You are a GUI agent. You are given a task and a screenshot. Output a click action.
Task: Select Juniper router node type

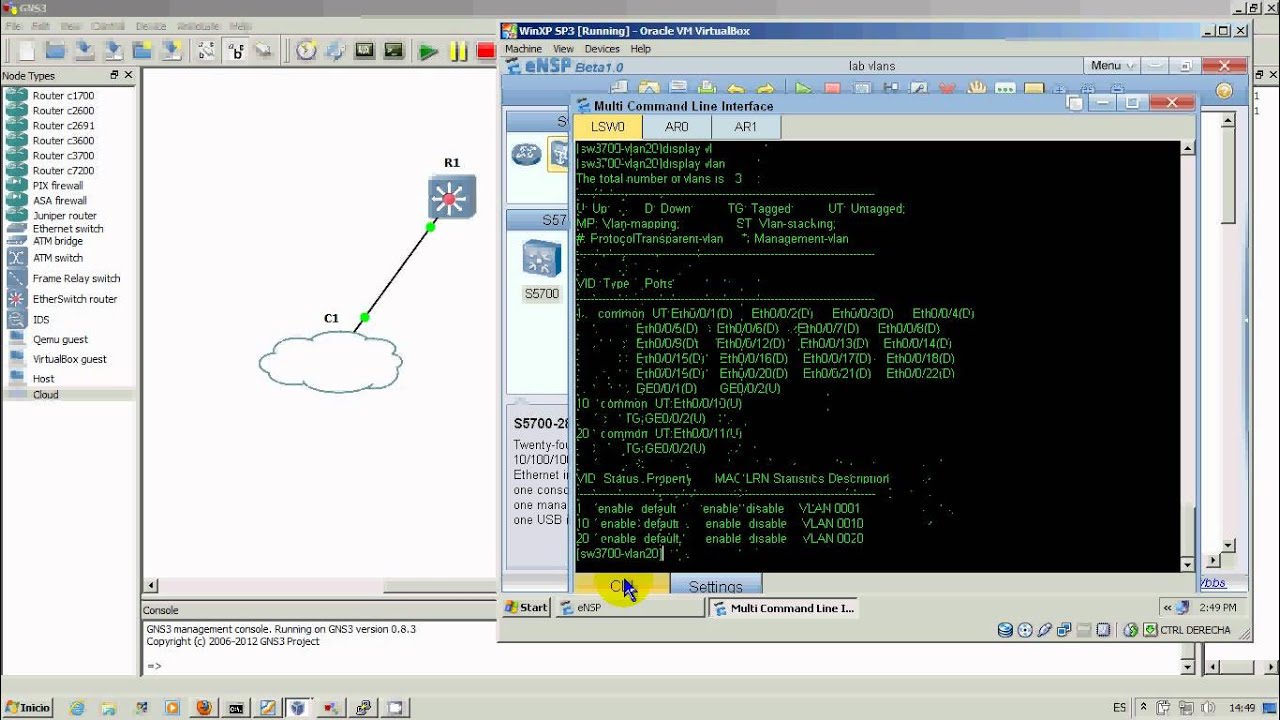click(64, 216)
